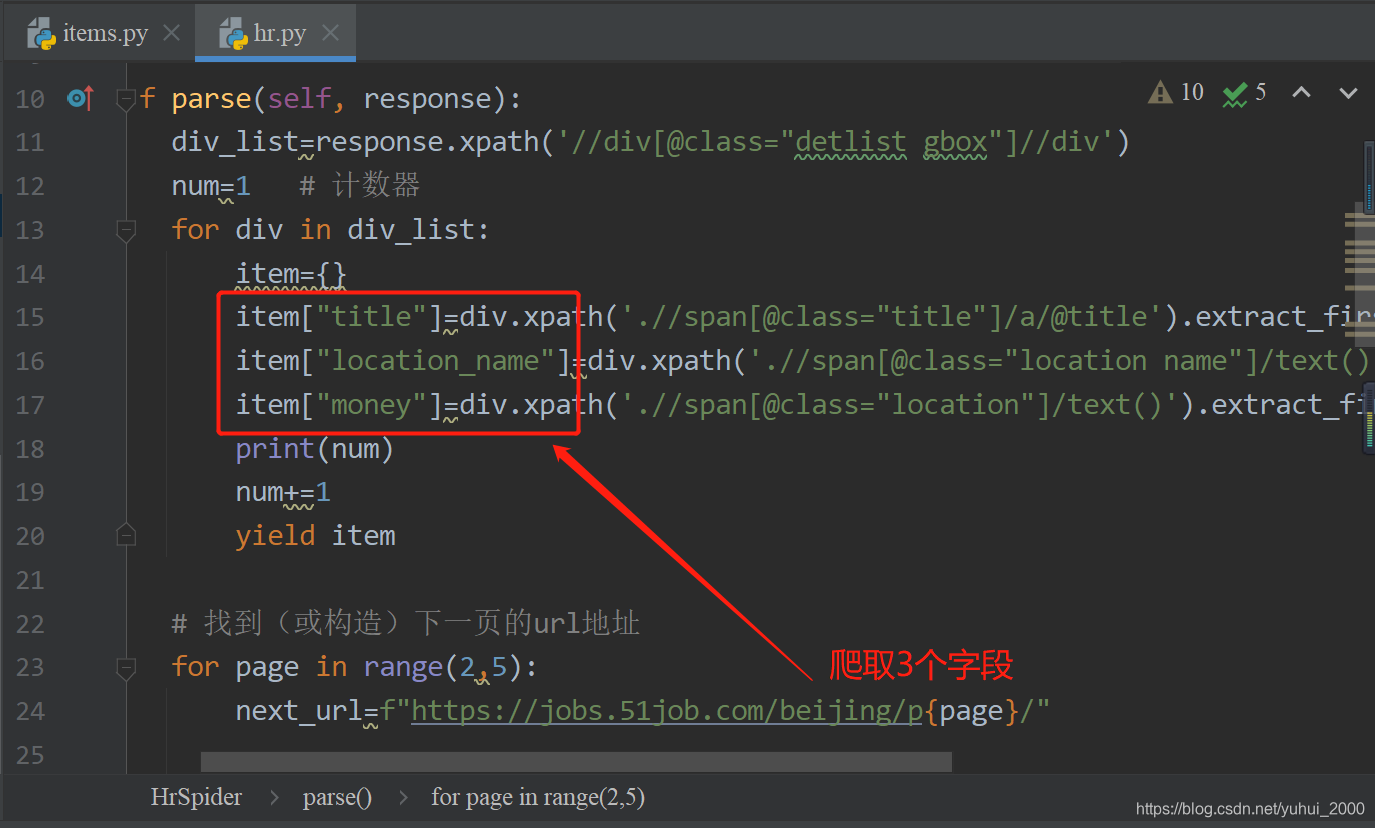Screen dimensions: 1375x828
Task: Click item["location_name"] on line 16
Action: tap(404, 361)
